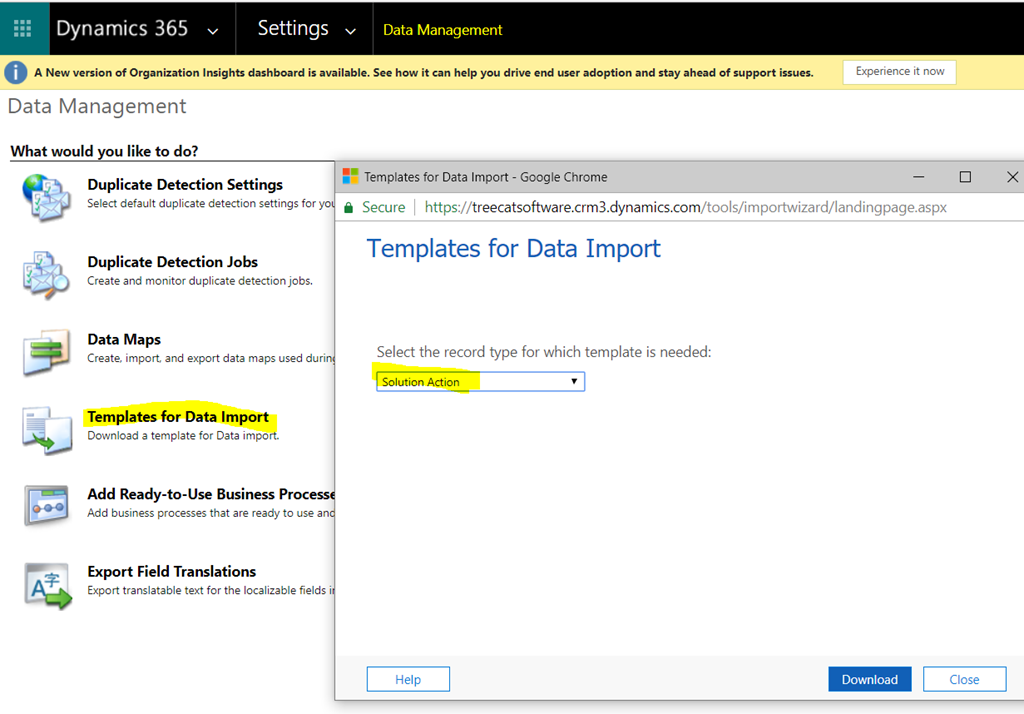
Task: Click the popup URL address bar
Action: pyautogui.click(x=685, y=208)
